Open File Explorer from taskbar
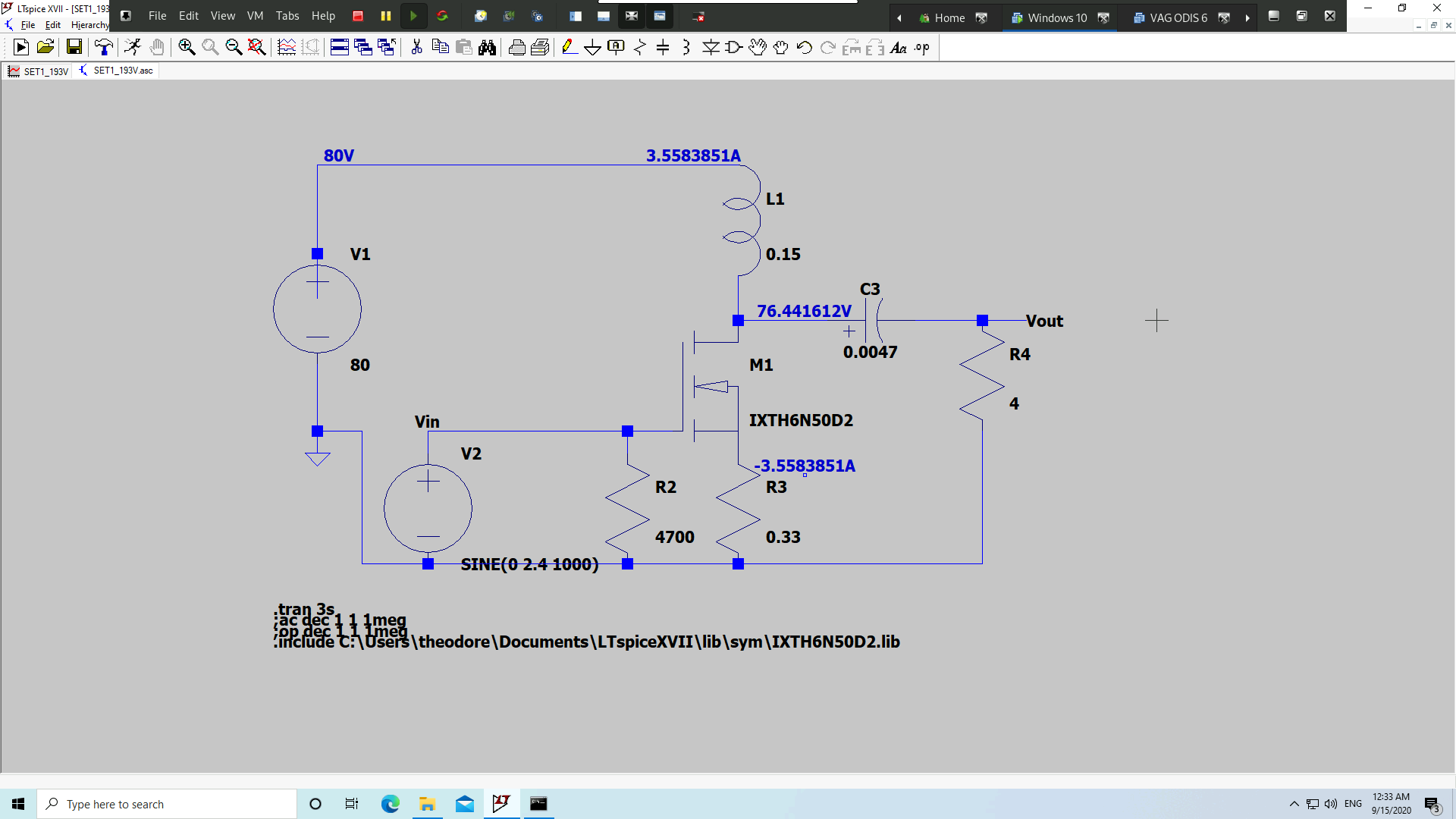 pyautogui.click(x=427, y=804)
